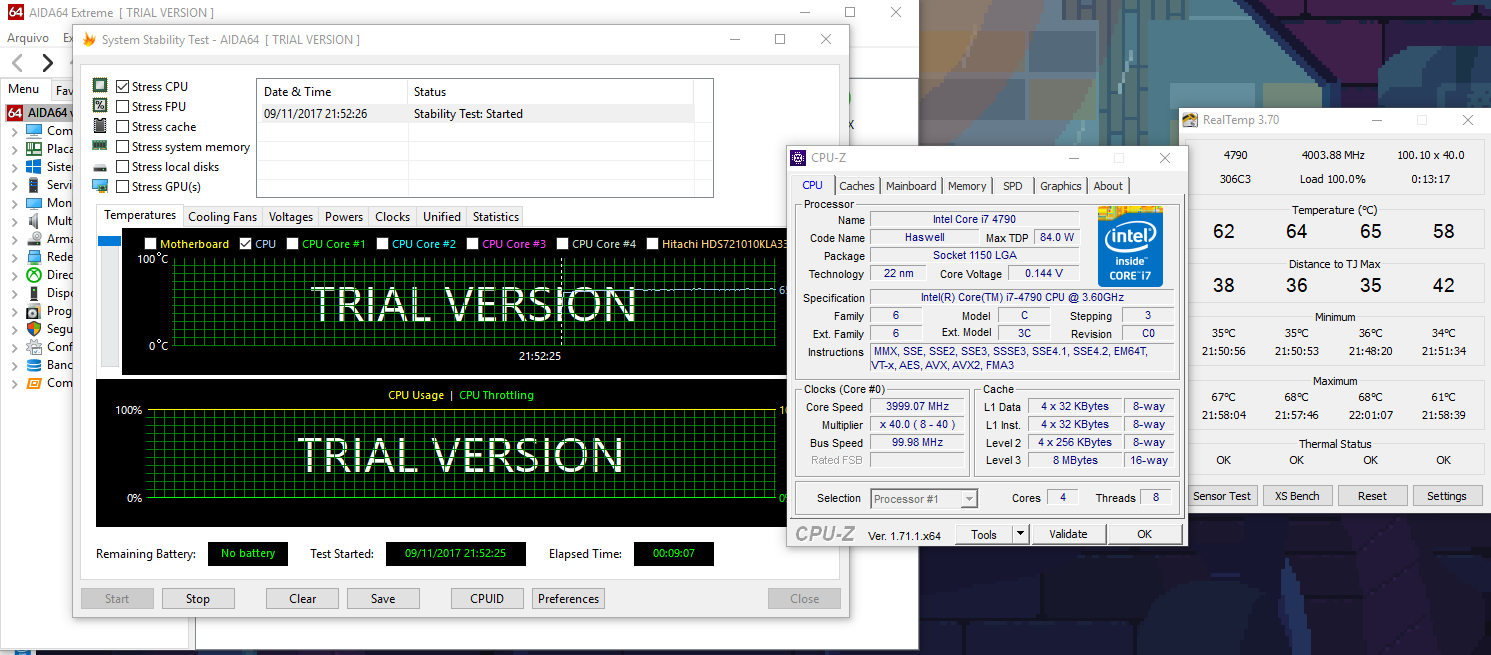Viewport: 1491px width, 655px height.
Task: Click the Status column header
Action: click(550, 92)
